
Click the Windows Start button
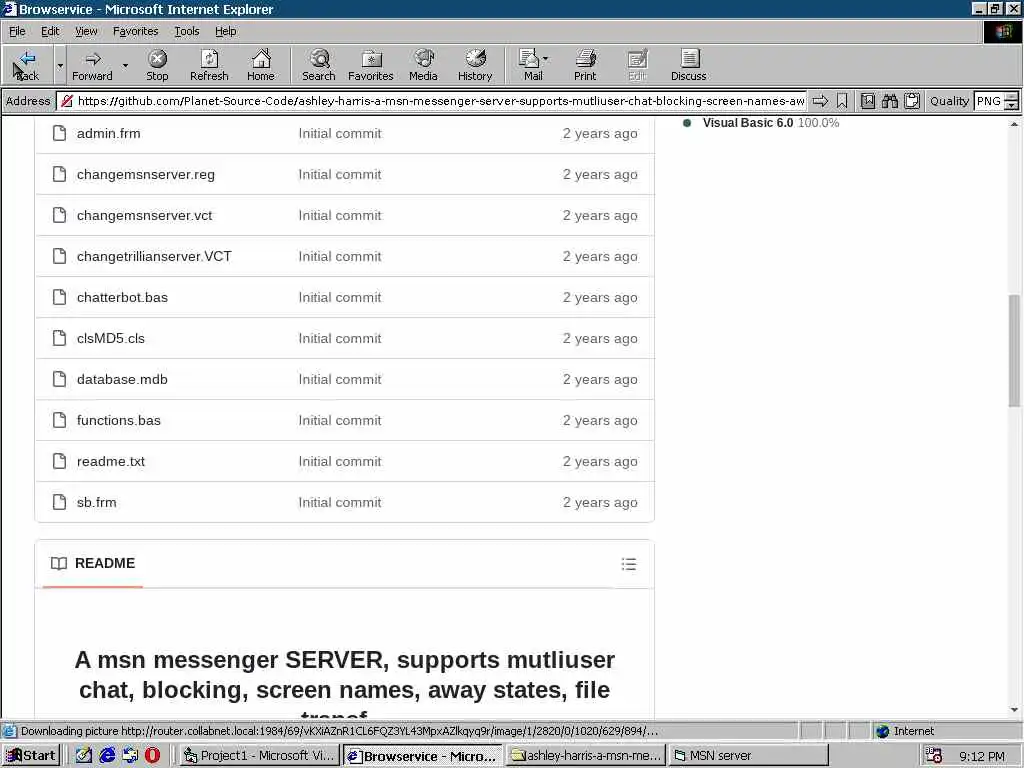pos(31,756)
